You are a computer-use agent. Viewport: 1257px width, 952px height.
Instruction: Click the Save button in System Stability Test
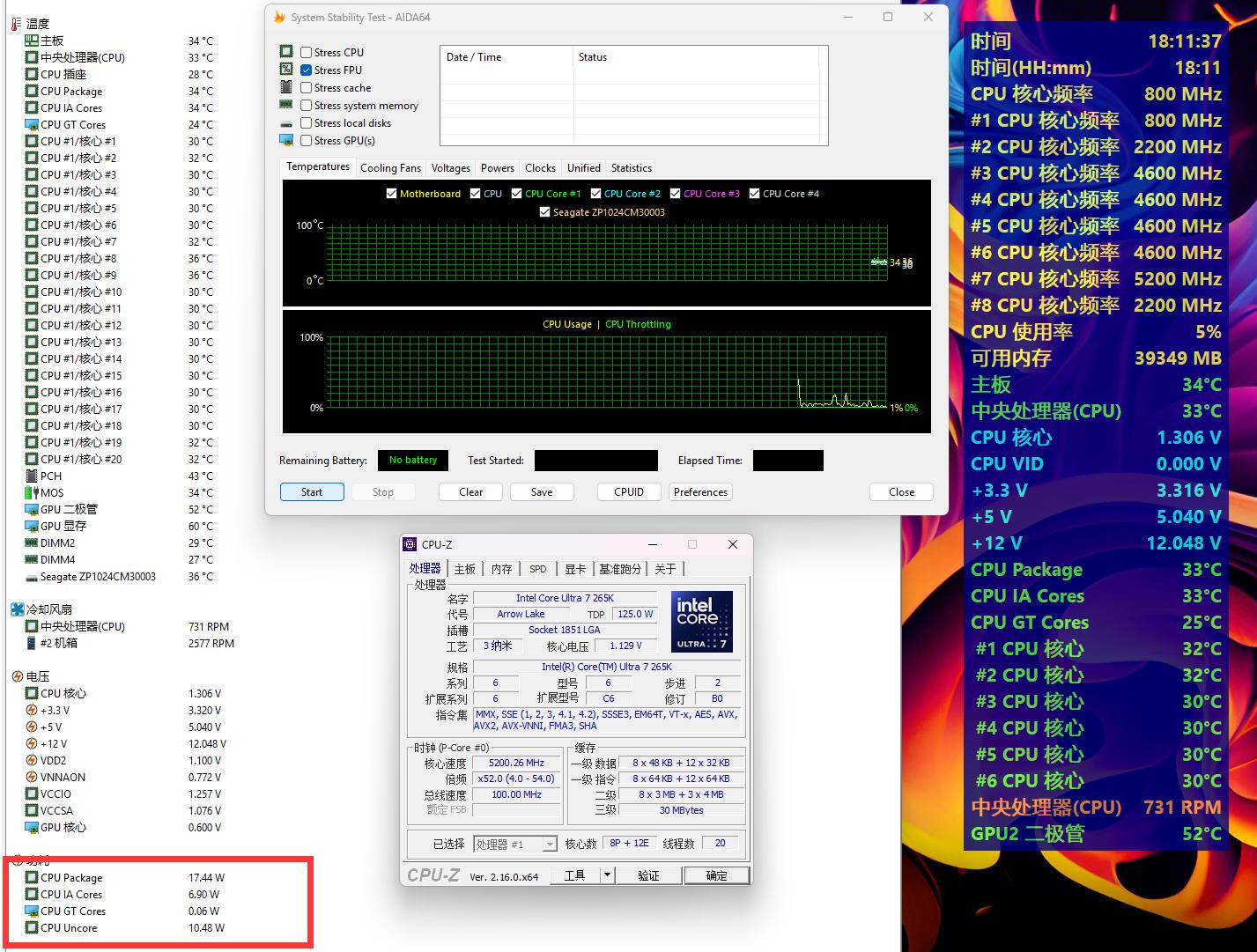tap(542, 492)
